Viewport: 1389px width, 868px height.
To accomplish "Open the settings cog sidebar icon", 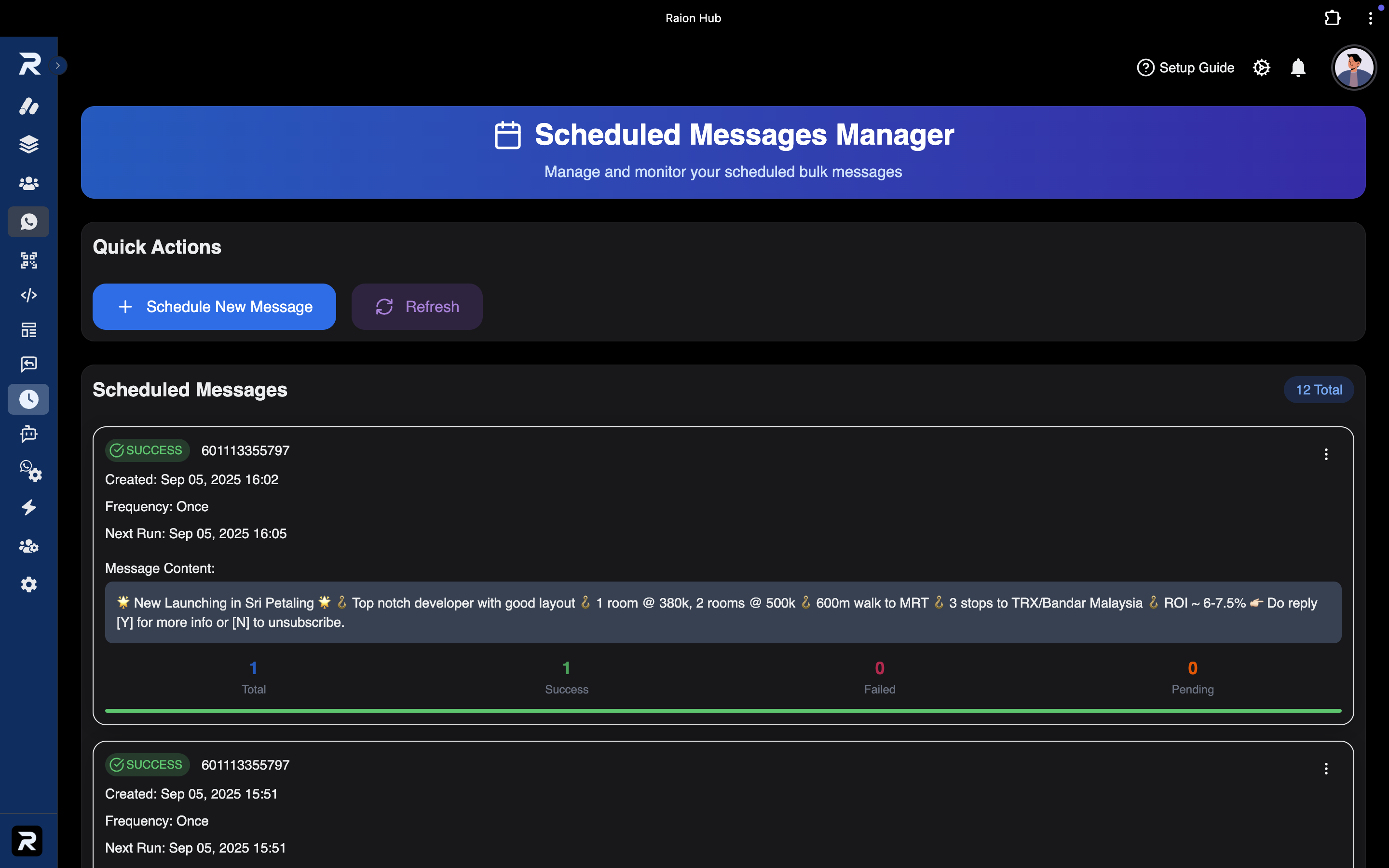I will tap(29, 584).
